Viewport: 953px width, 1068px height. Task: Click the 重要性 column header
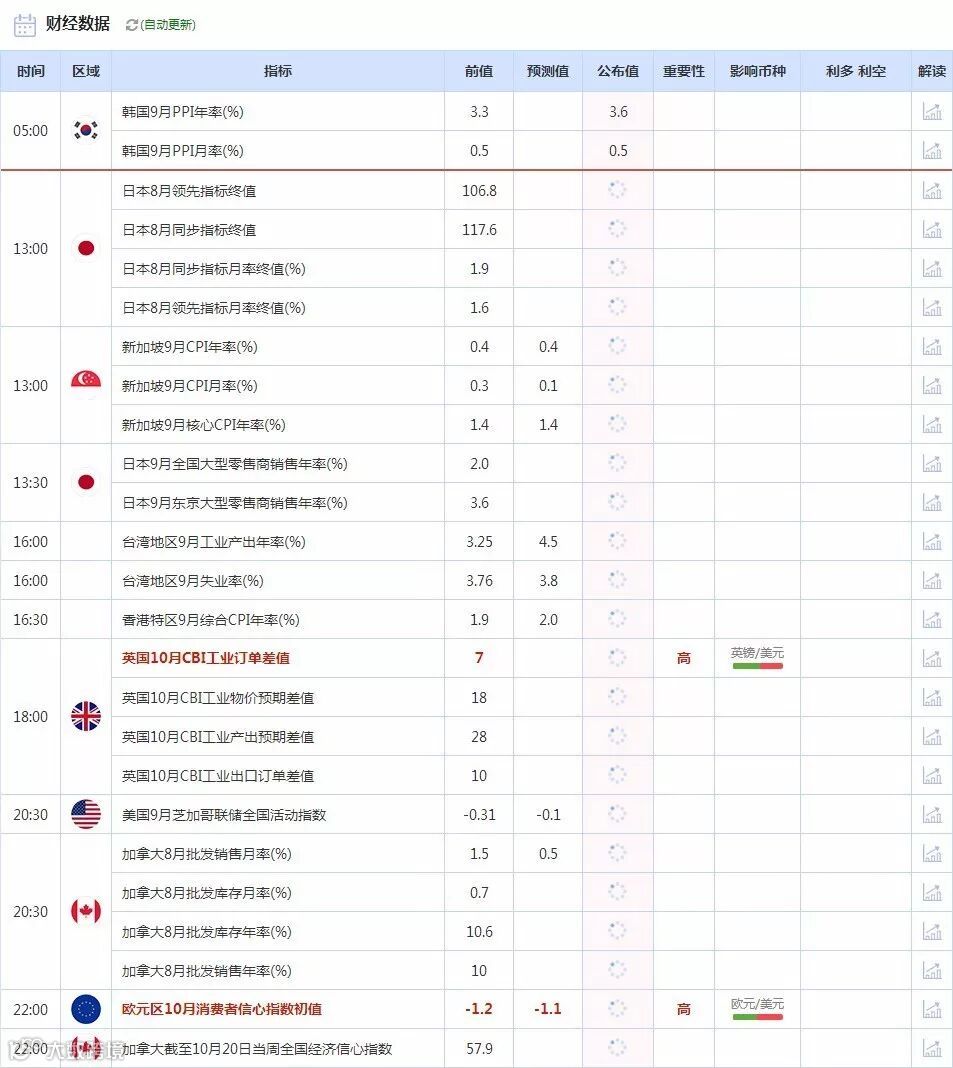coord(684,71)
